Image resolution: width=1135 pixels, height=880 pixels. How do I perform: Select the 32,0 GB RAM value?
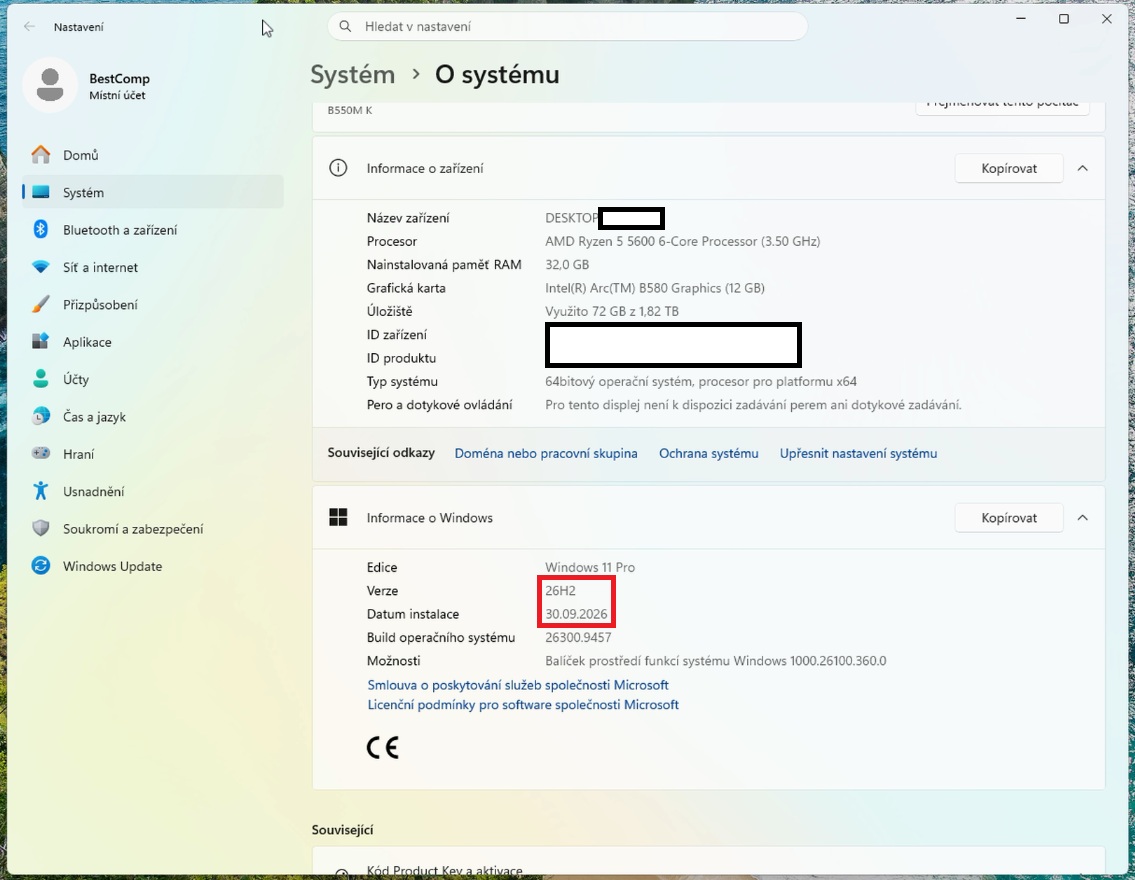pos(567,264)
